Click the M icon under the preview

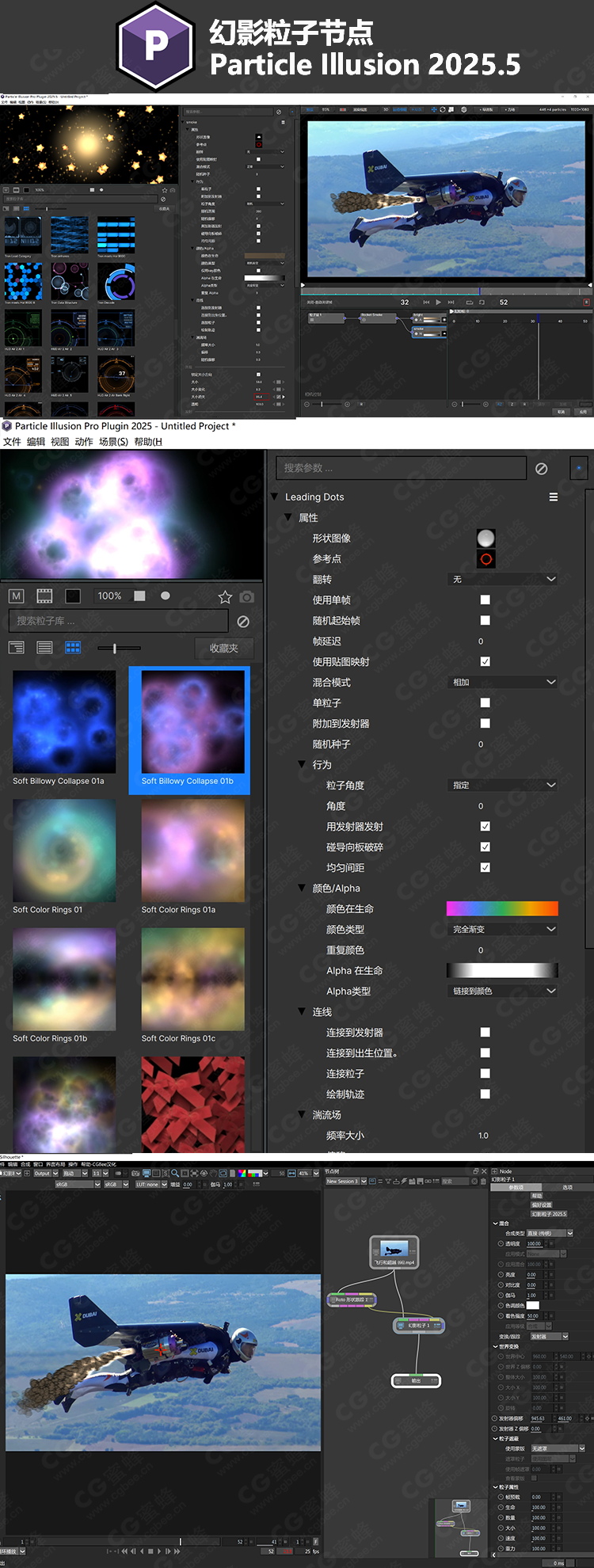click(17, 596)
